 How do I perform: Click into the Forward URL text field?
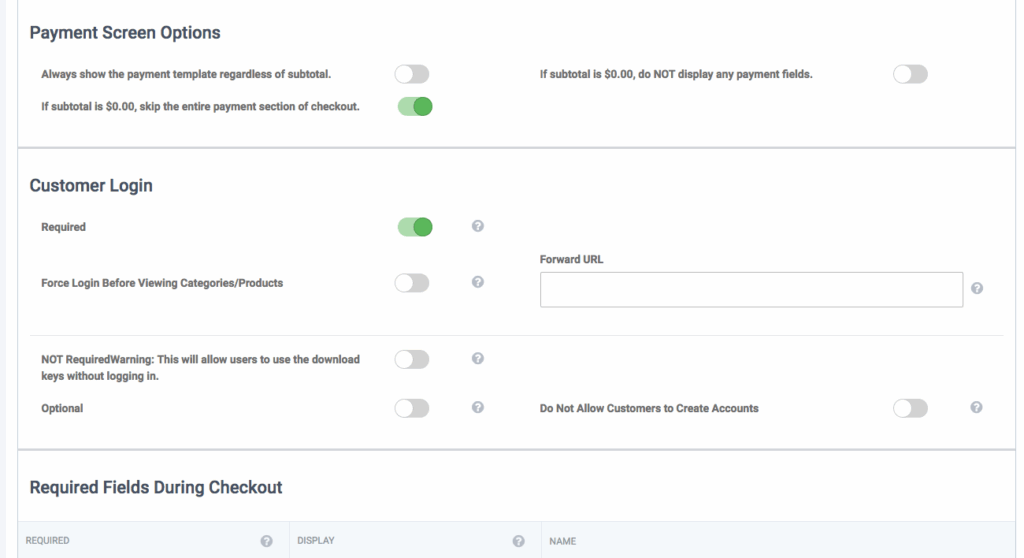coord(751,289)
